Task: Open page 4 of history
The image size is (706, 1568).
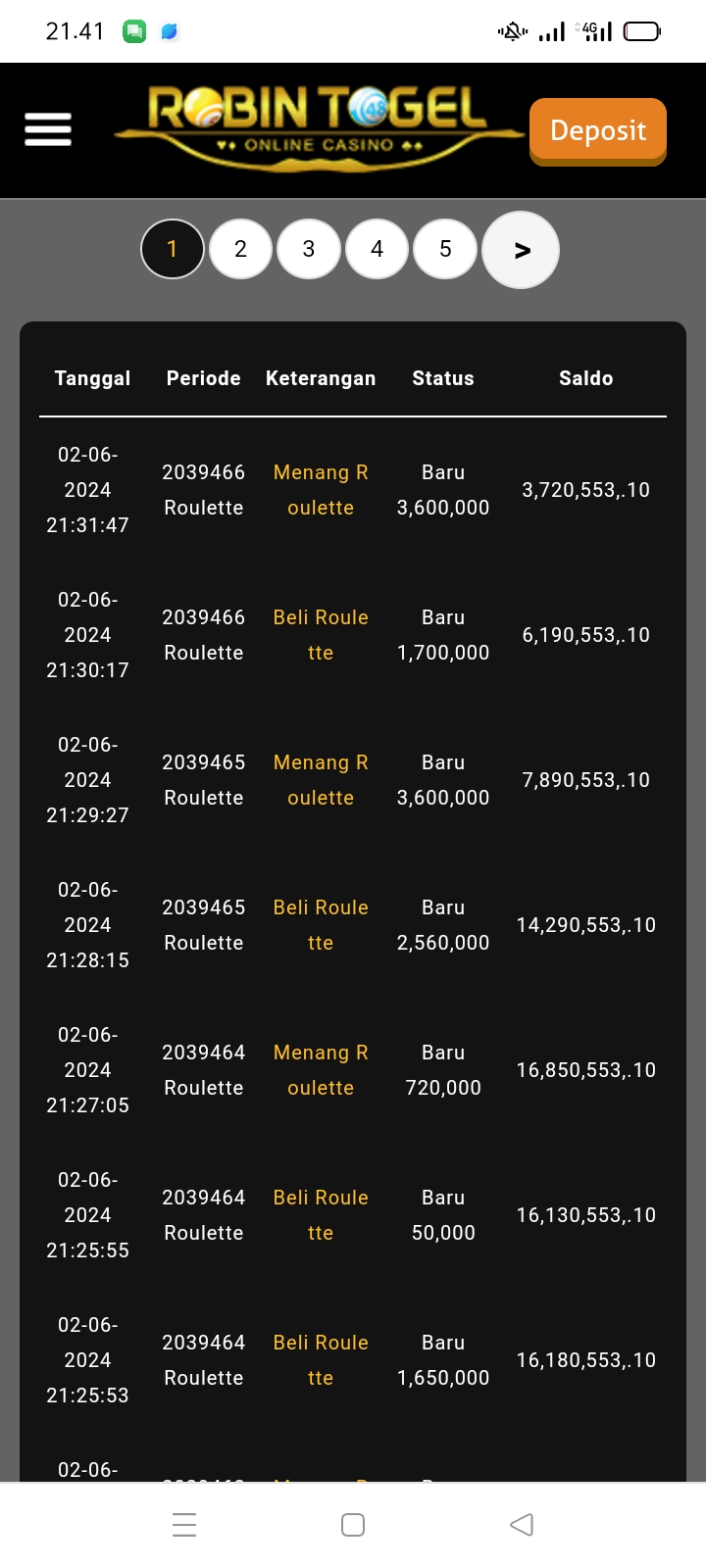Action: pos(377,249)
